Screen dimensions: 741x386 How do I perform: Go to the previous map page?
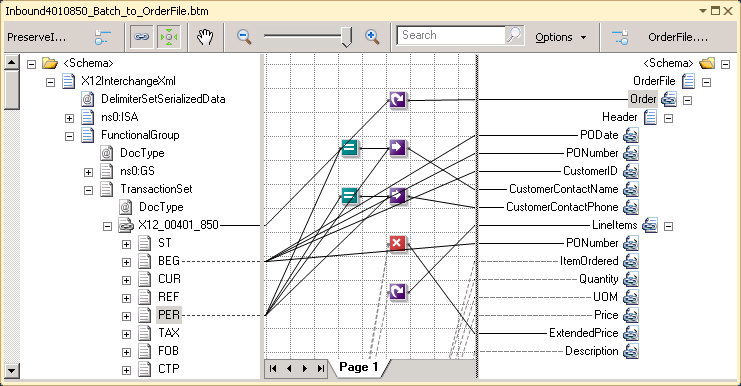pyautogui.click(x=289, y=369)
